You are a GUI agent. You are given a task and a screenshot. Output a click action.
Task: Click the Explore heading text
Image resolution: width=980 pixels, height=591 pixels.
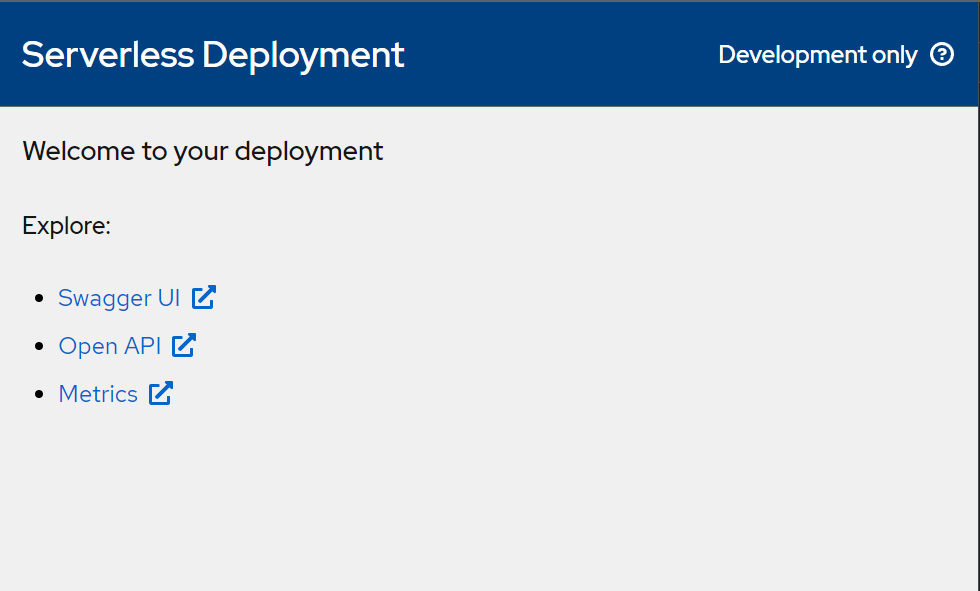point(66,225)
